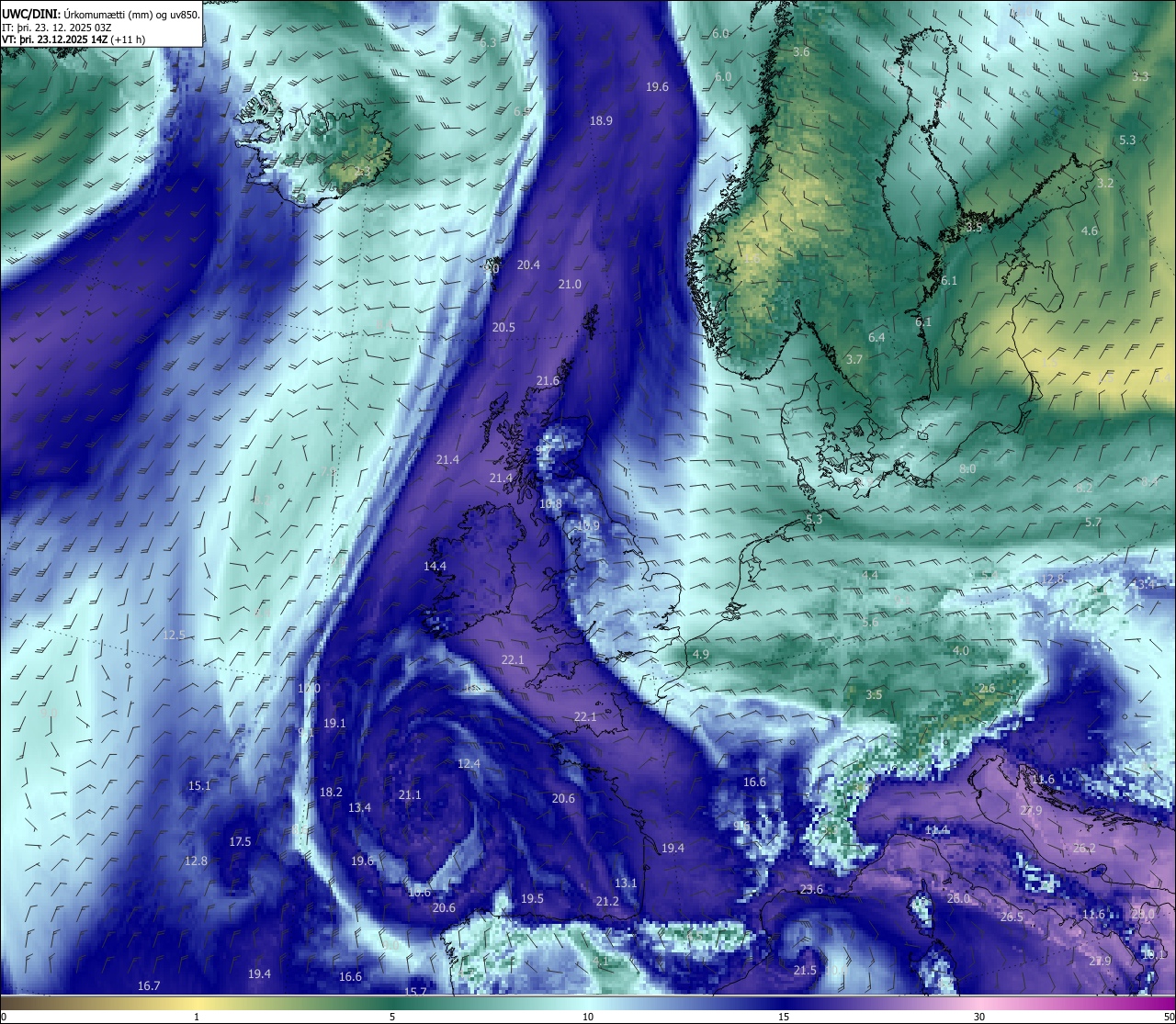This screenshot has width=1176, height=1024.
Task: Click the map value '12.5'
Action: 174,636
